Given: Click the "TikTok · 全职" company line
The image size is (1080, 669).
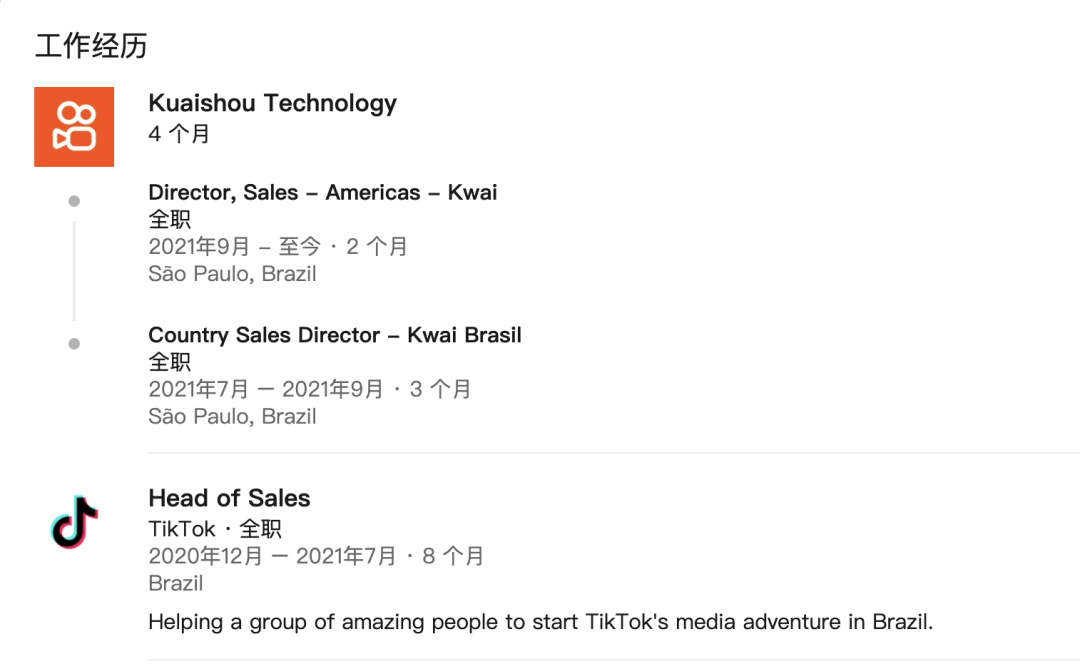Looking at the screenshot, I should tap(215, 529).
